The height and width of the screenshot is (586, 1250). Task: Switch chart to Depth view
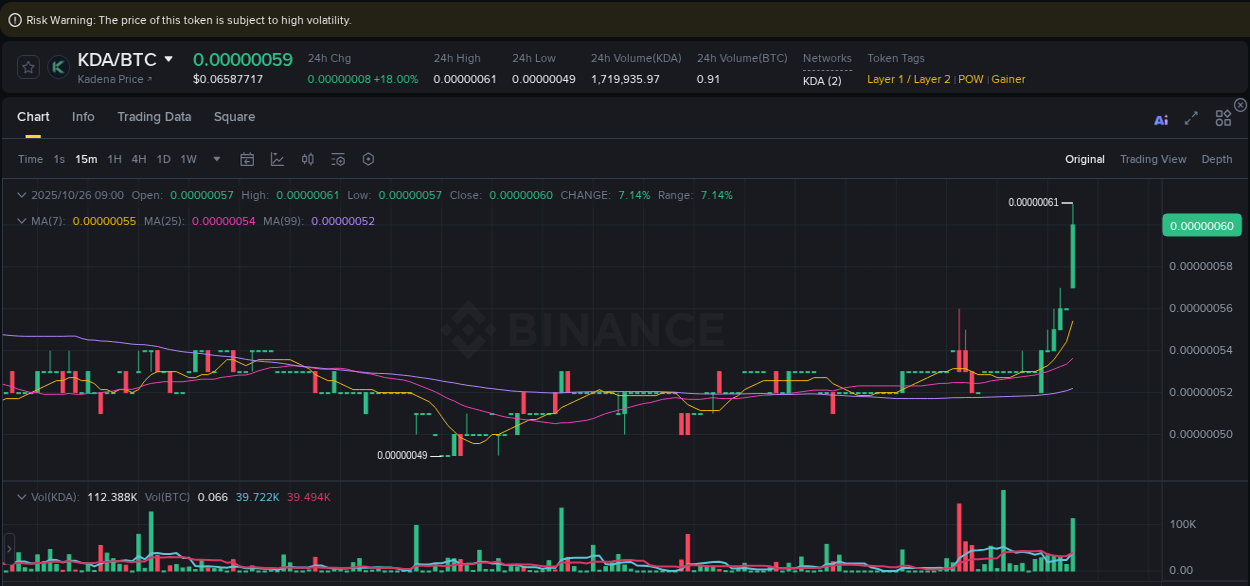[x=1216, y=159]
